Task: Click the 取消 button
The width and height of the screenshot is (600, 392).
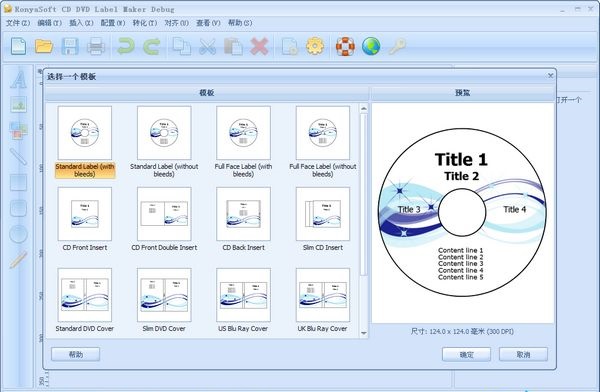Action: click(x=523, y=354)
